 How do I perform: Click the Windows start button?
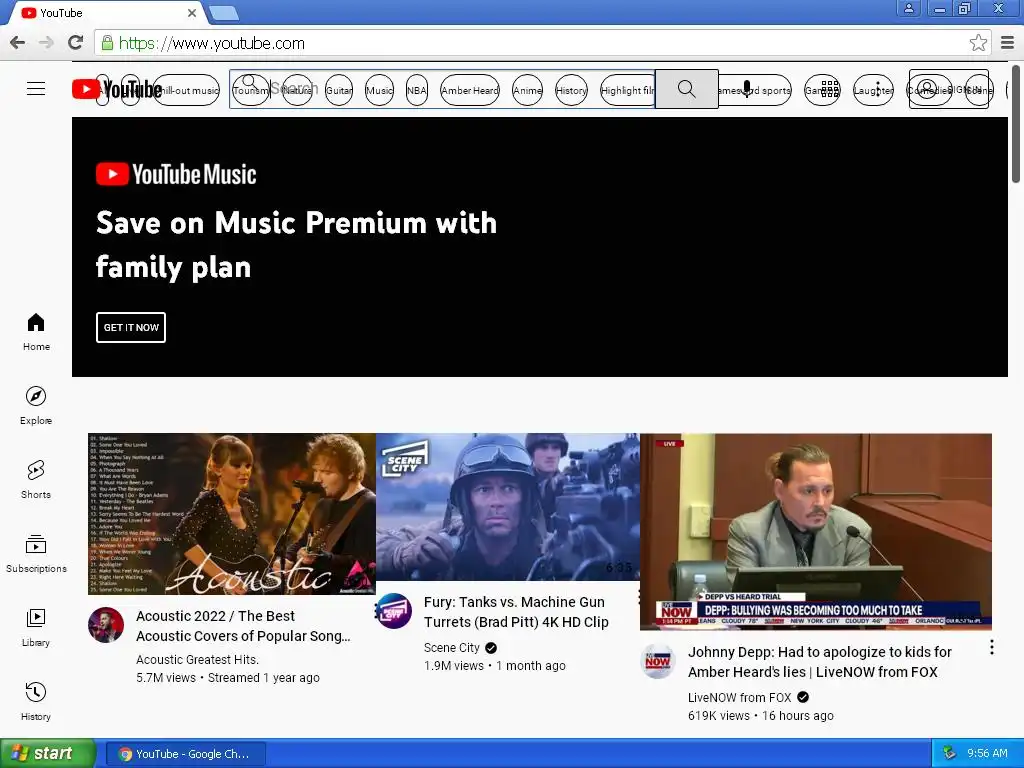click(x=48, y=753)
